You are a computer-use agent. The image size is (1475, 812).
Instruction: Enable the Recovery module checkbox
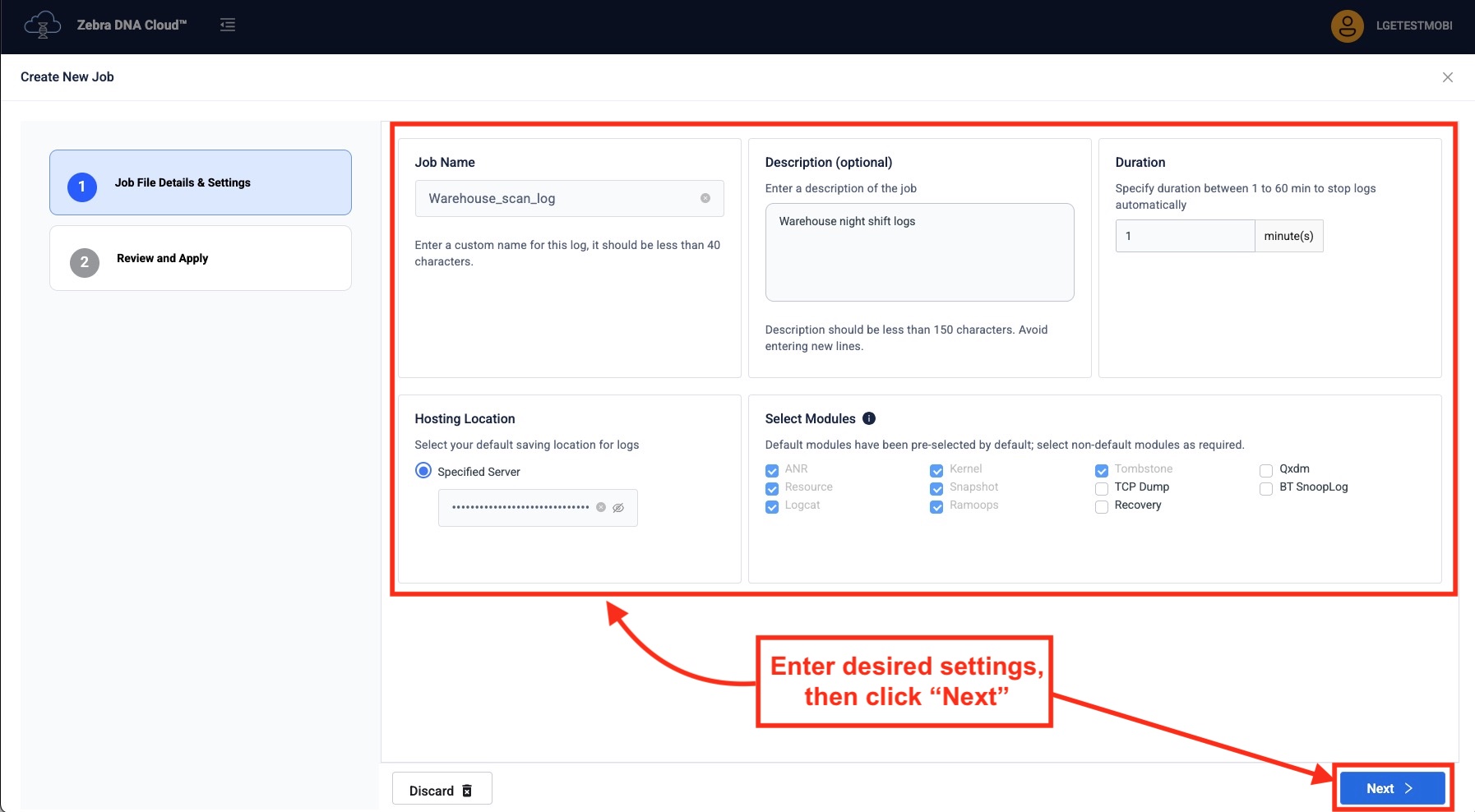(1102, 506)
